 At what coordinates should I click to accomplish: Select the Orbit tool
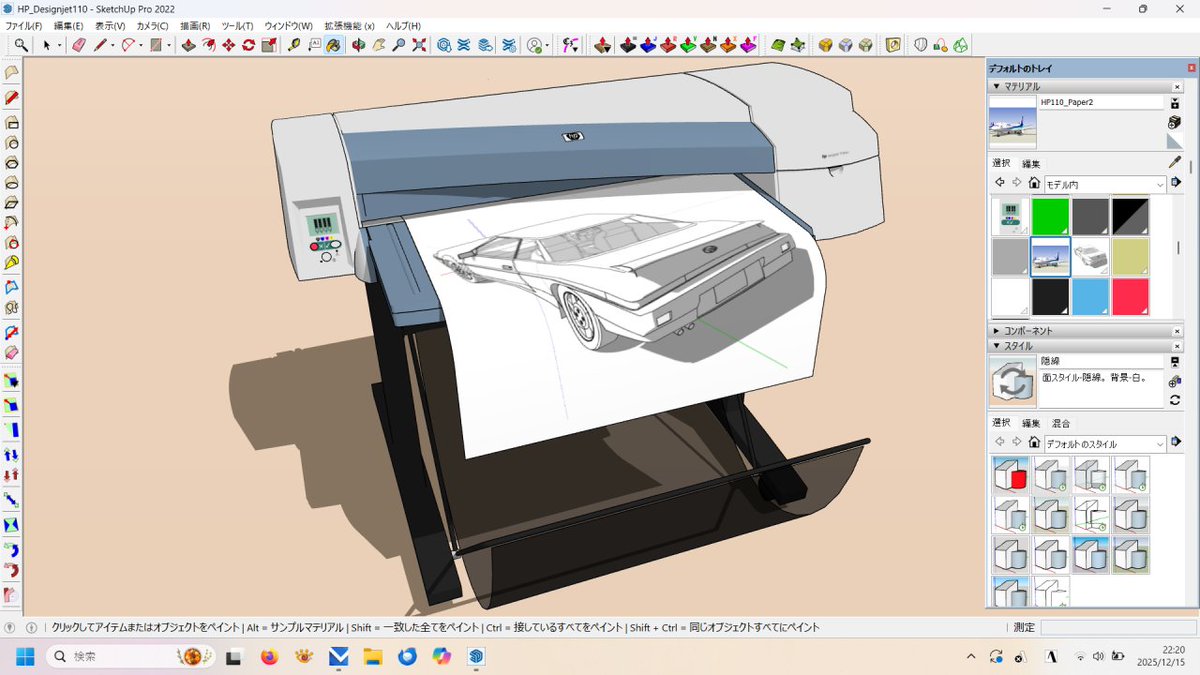[x=359, y=44]
